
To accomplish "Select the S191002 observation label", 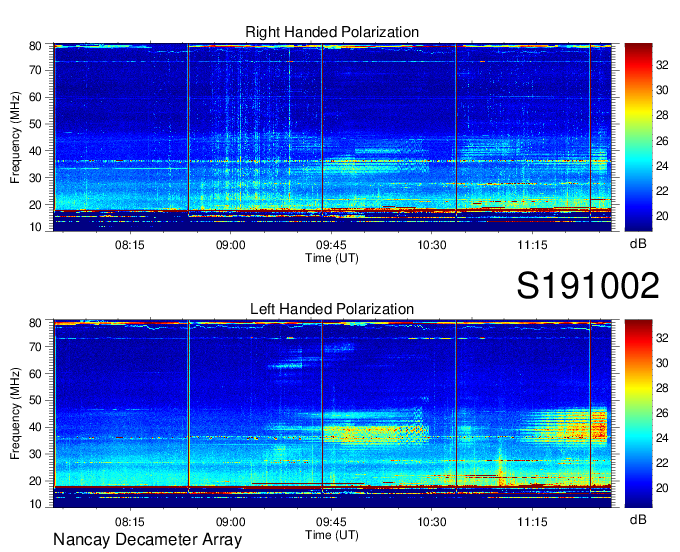I will [x=588, y=285].
